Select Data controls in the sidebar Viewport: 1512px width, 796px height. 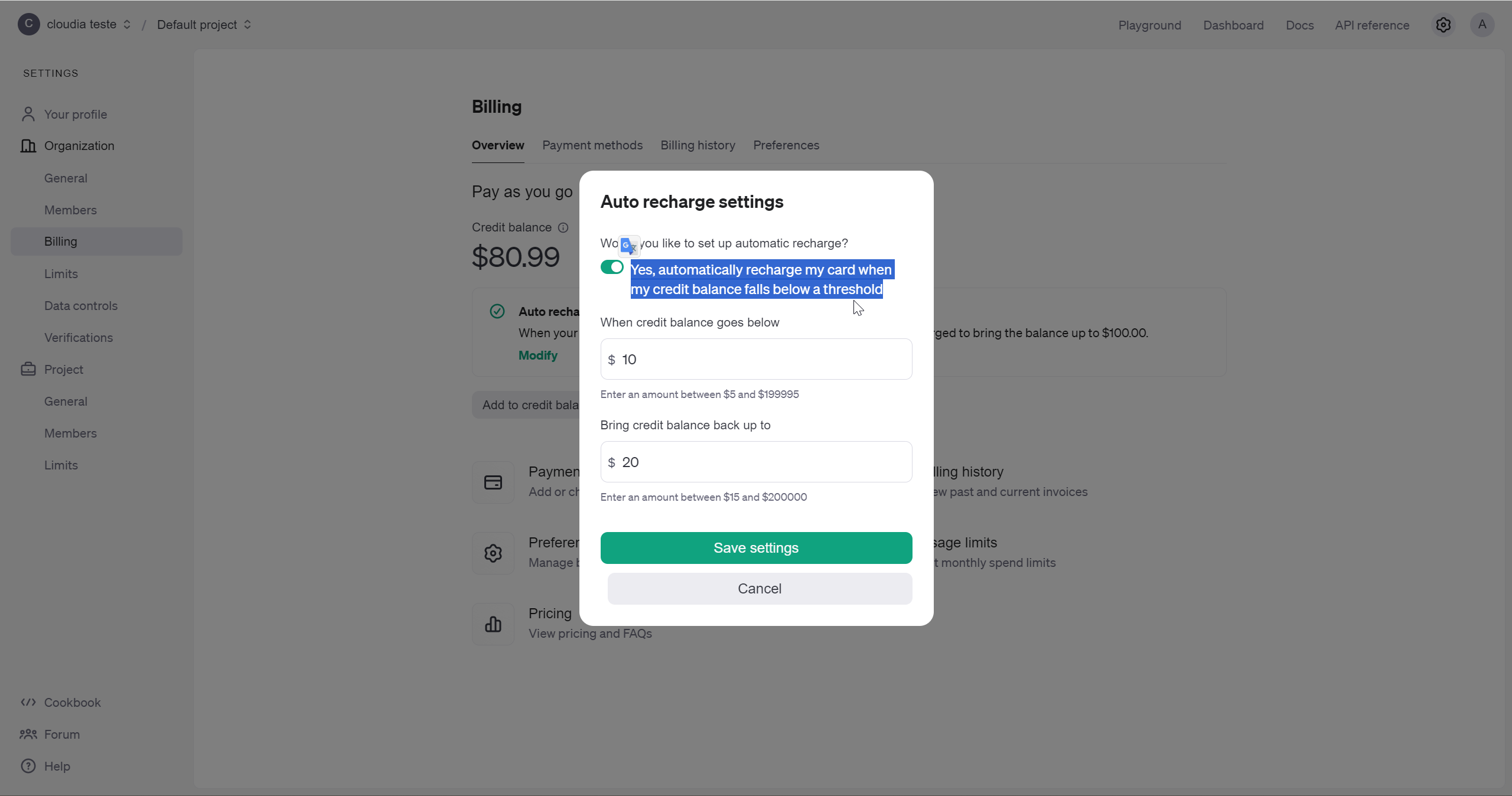[81, 306]
